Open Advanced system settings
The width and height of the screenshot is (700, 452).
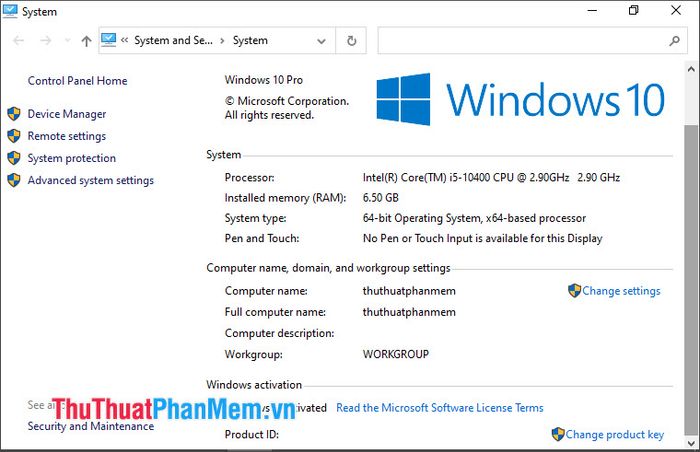coord(91,180)
